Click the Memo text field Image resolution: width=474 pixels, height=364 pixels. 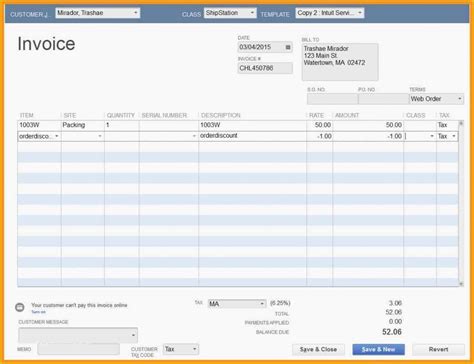(79, 349)
